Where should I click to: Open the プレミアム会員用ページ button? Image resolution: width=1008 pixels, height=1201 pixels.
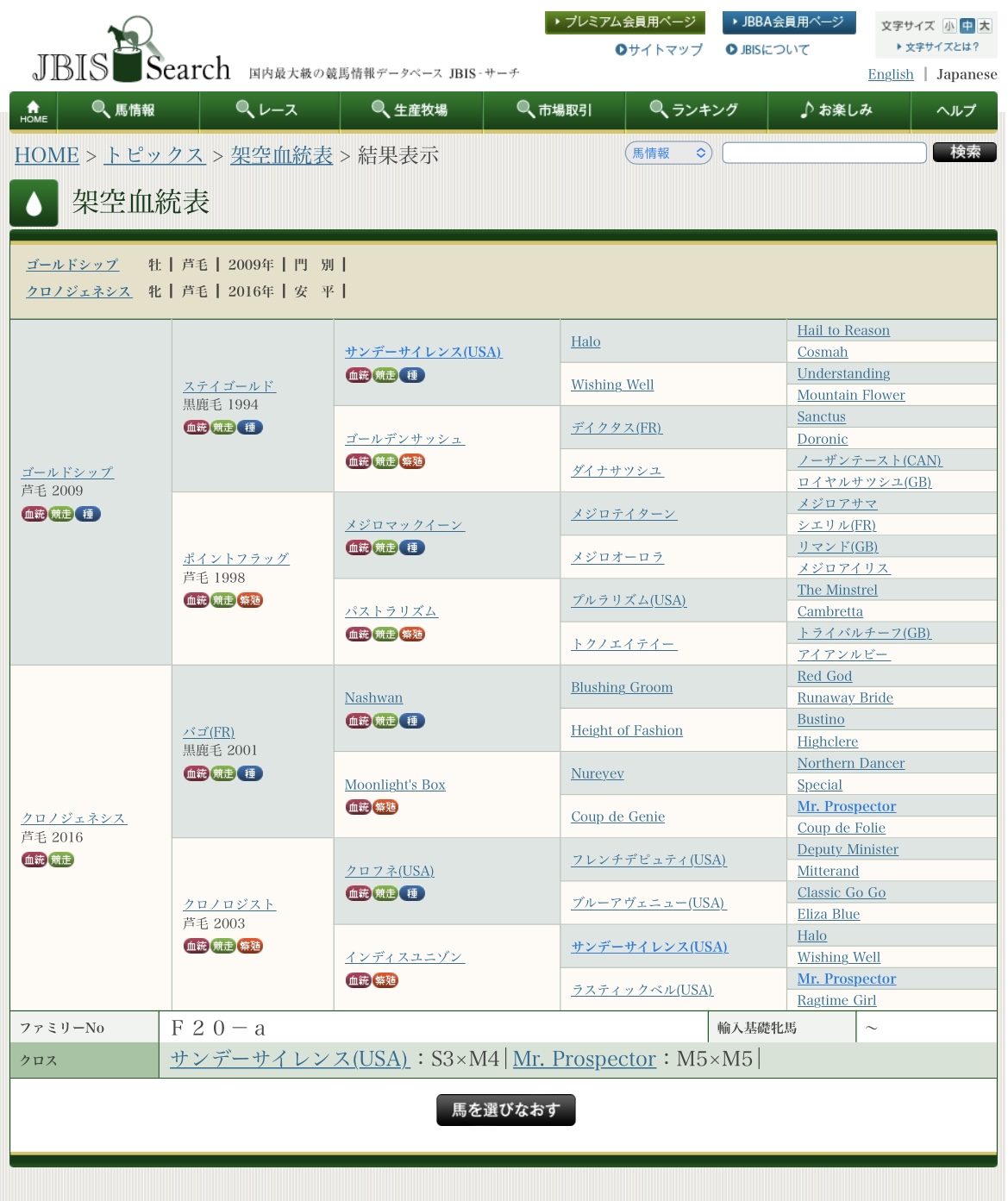click(624, 22)
